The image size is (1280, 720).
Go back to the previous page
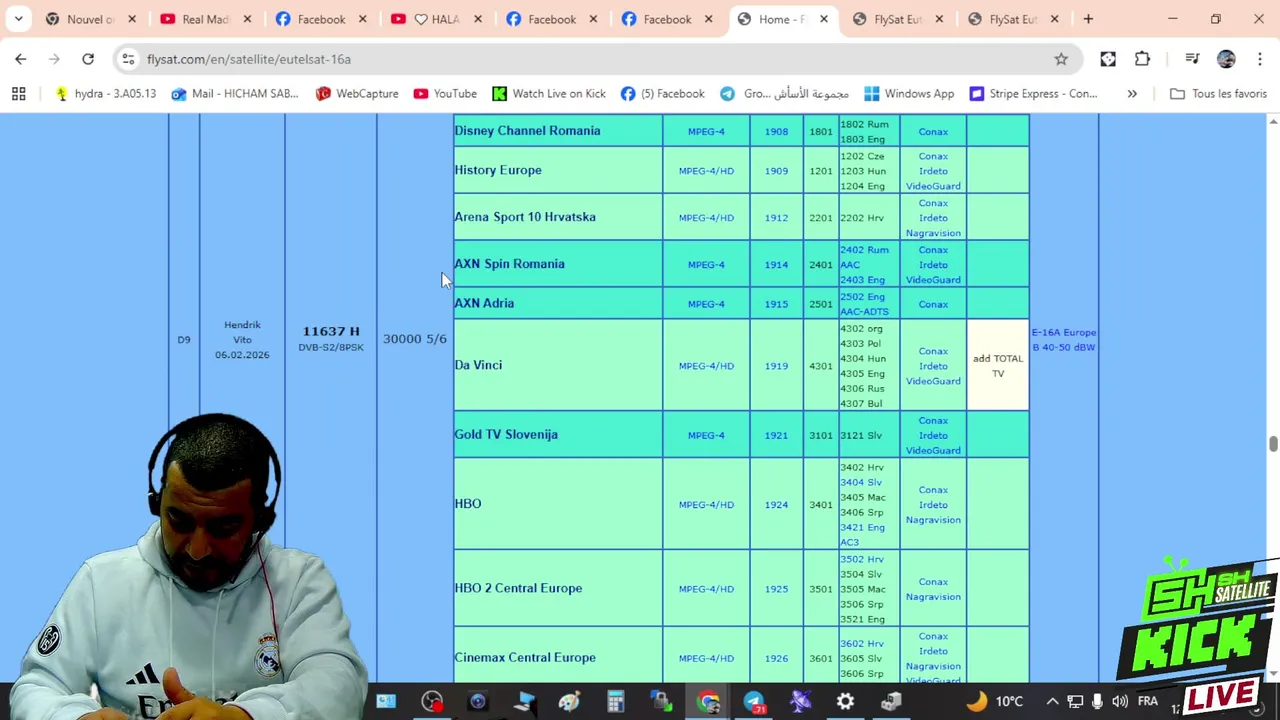coord(20,59)
